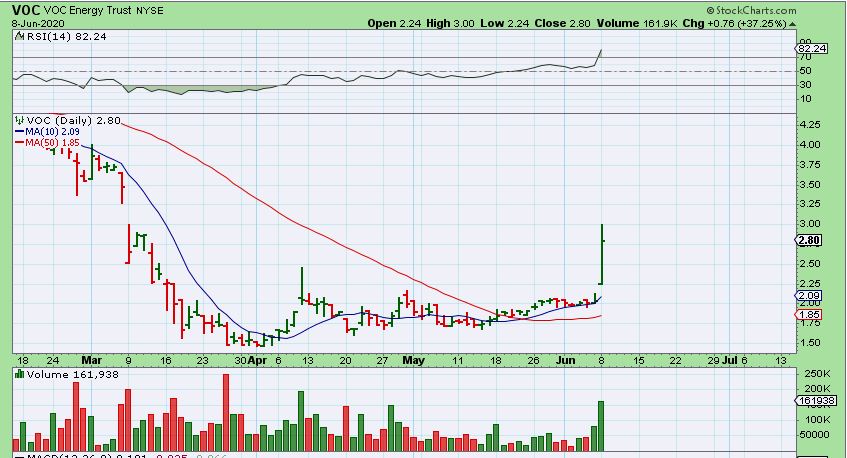This screenshot has width=847, height=458.
Task: Select the MA(50) red line swatch
Action: point(19,143)
